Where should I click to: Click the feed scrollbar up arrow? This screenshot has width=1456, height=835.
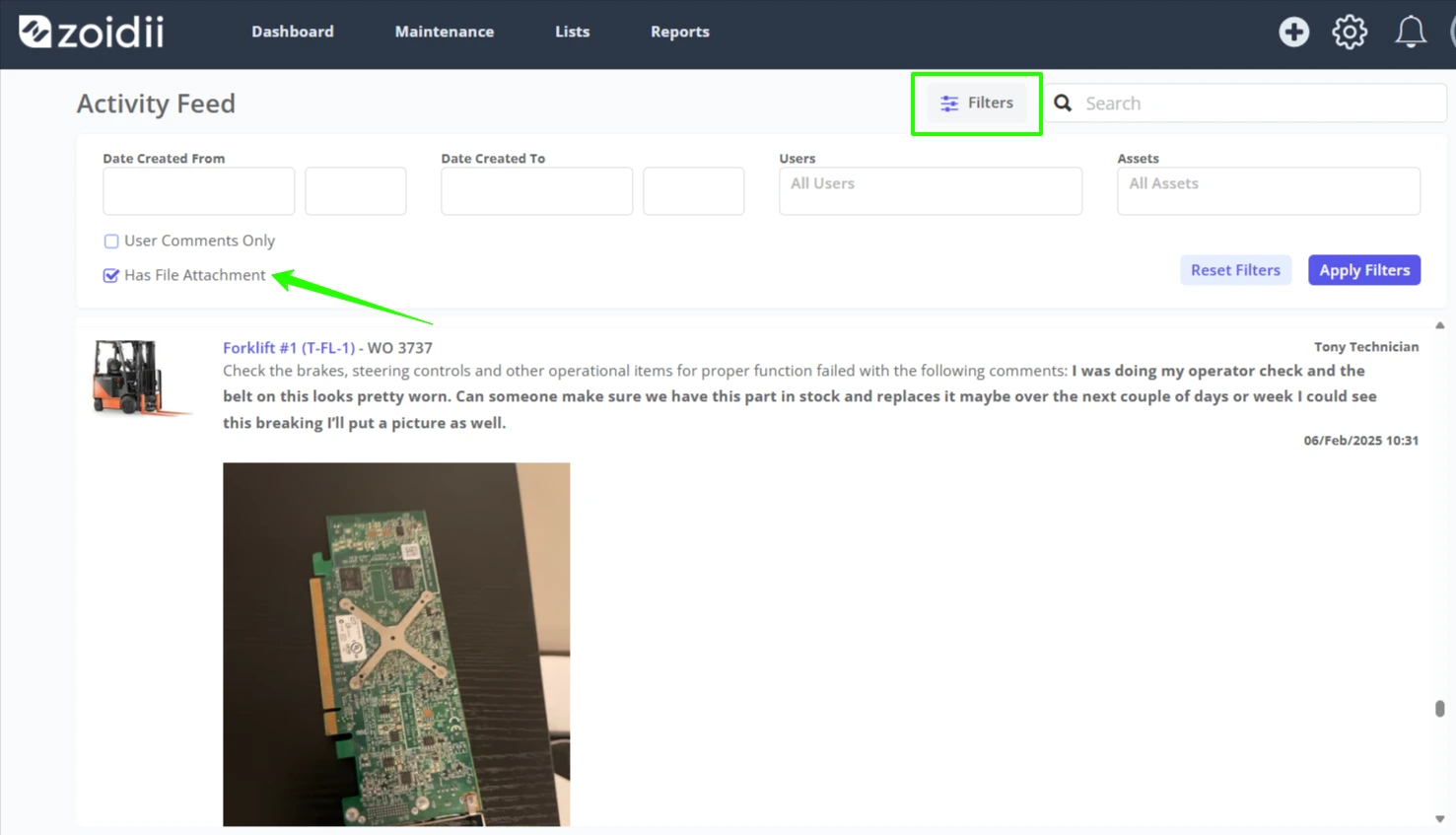click(1439, 325)
